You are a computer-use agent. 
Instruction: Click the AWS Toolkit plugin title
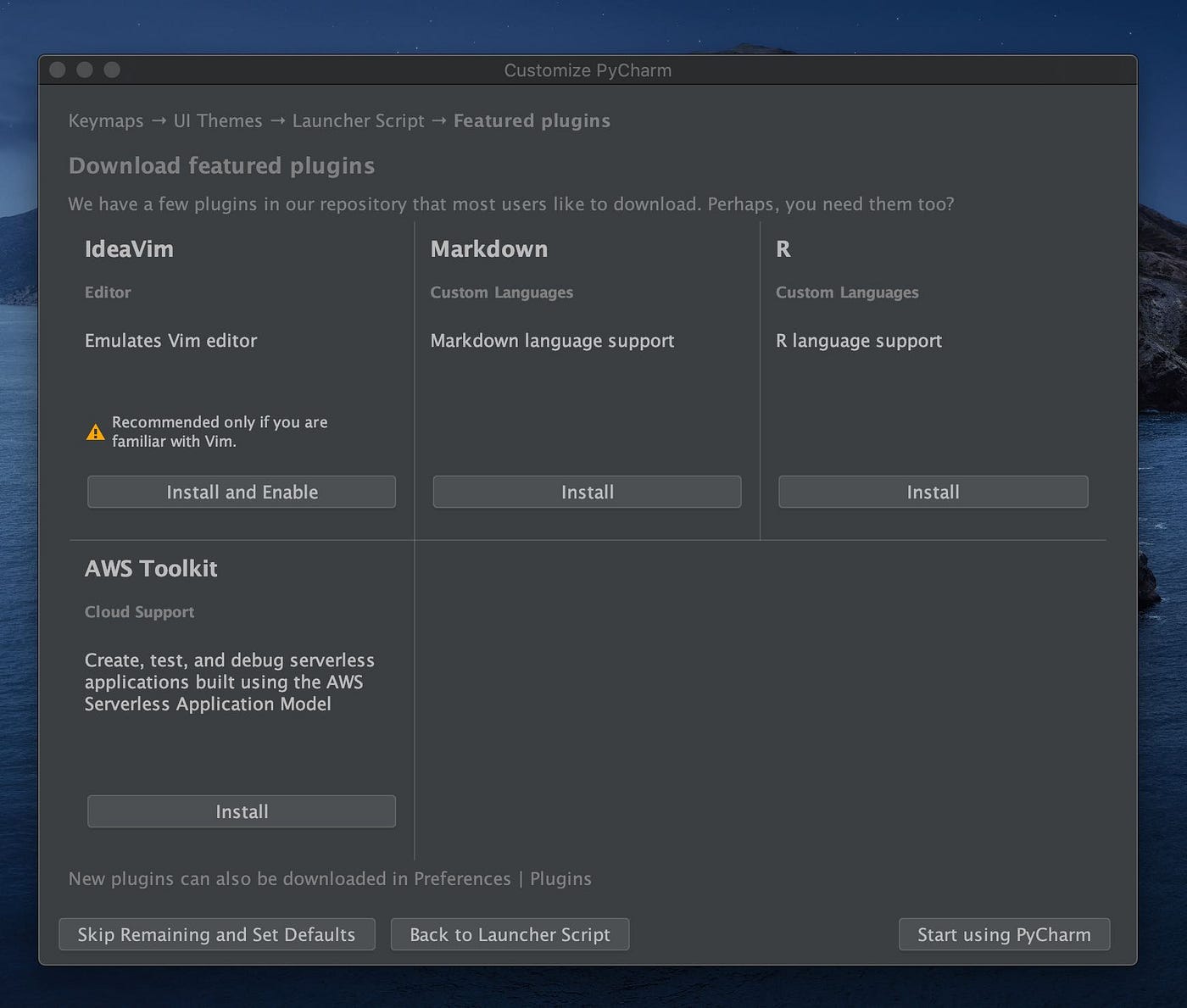(x=151, y=569)
